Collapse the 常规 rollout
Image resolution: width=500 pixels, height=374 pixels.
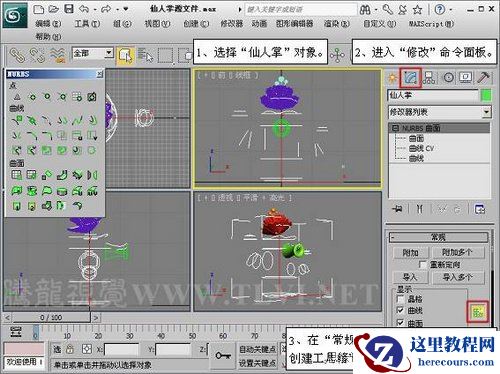(438, 237)
